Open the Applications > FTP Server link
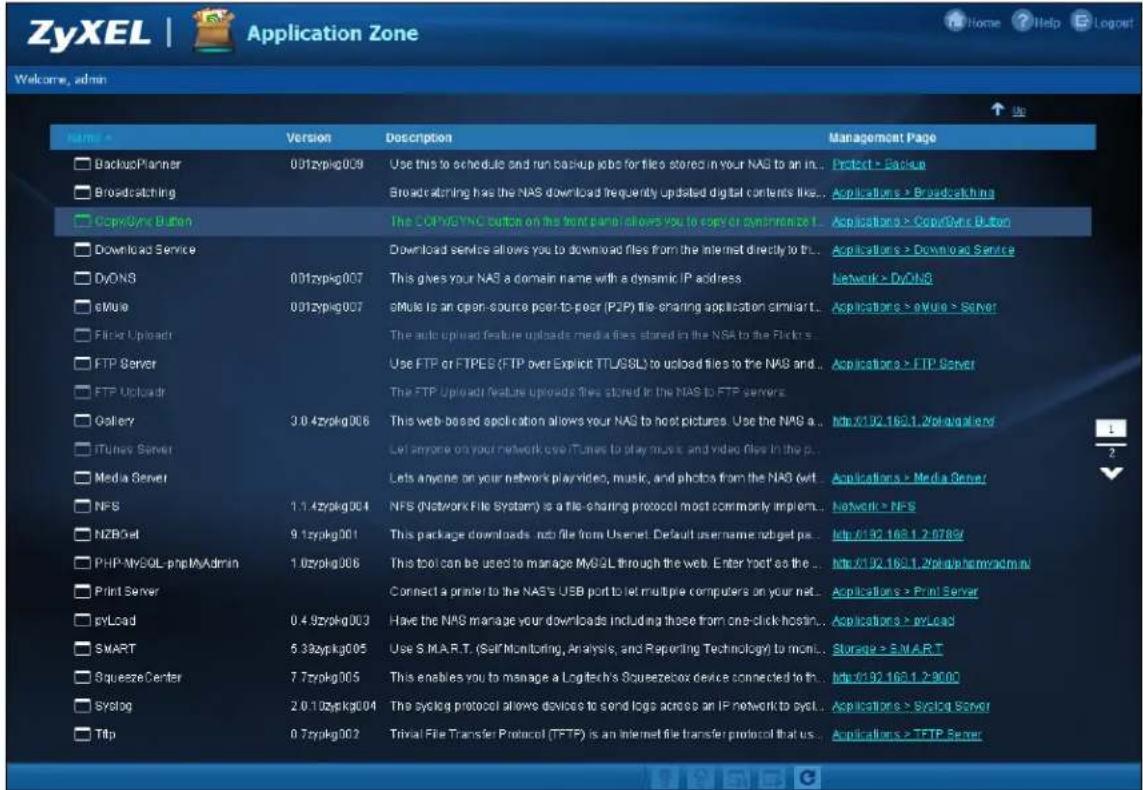The height and width of the screenshot is (790, 1143). point(903,363)
